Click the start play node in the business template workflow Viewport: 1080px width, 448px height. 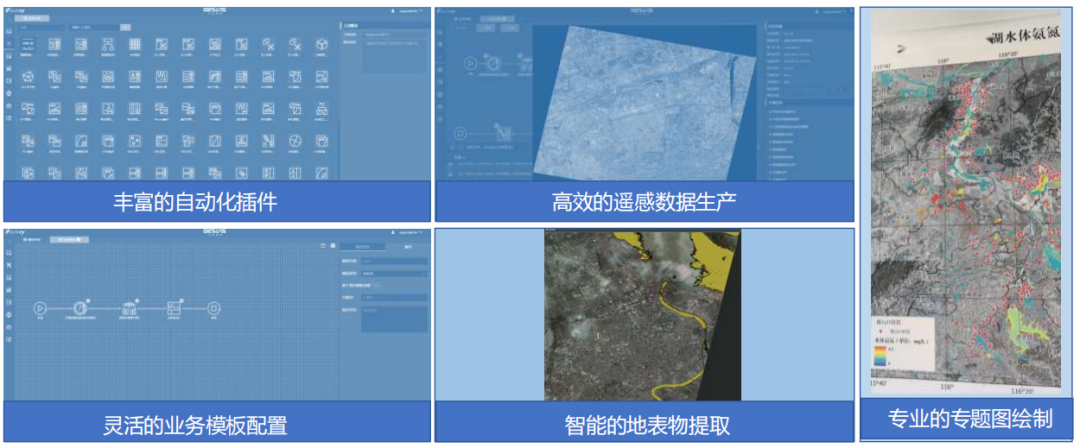[x=41, y=308]
